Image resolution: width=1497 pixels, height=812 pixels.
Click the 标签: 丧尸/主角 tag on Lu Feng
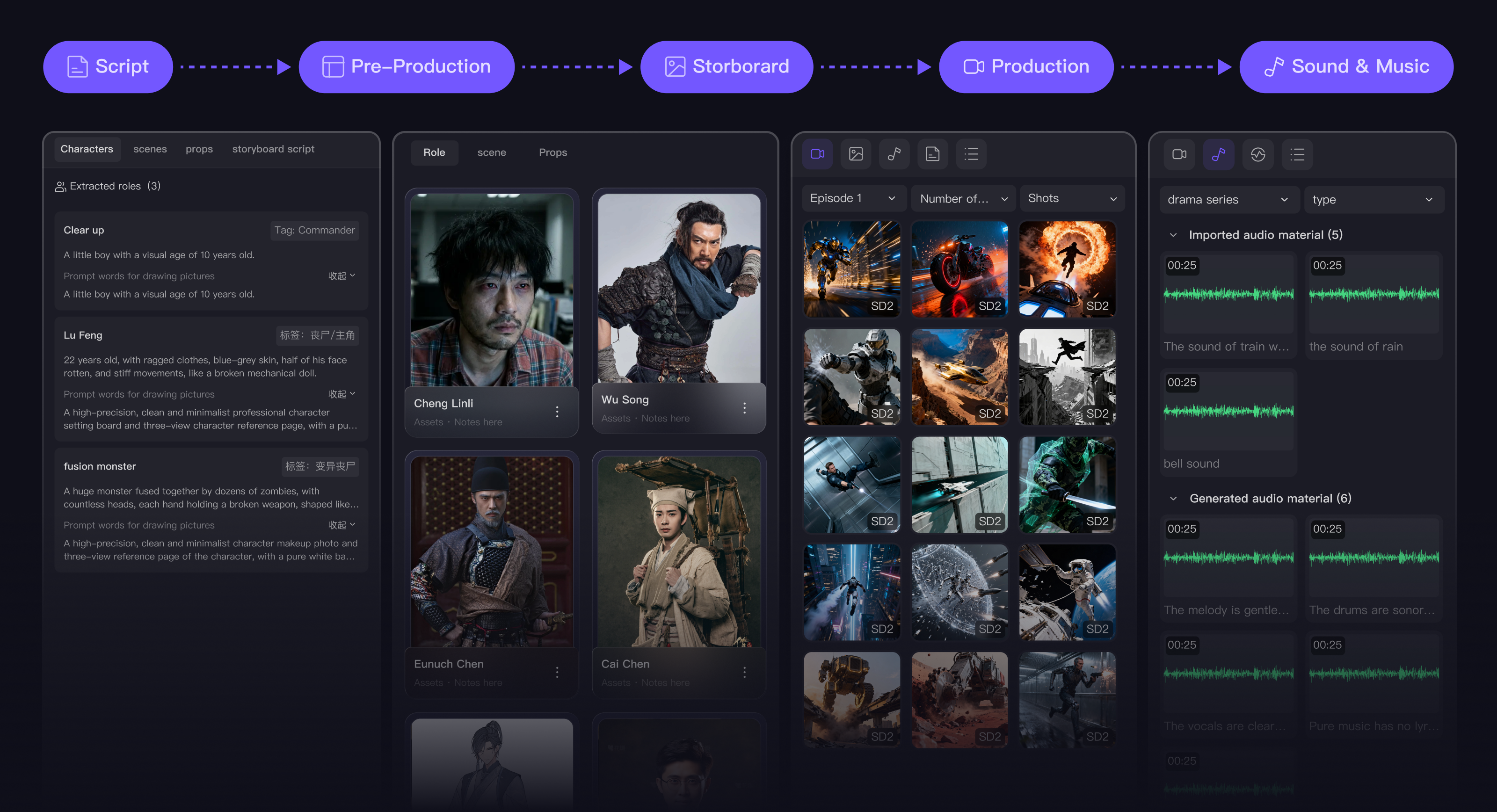click(x=317, y=335)
